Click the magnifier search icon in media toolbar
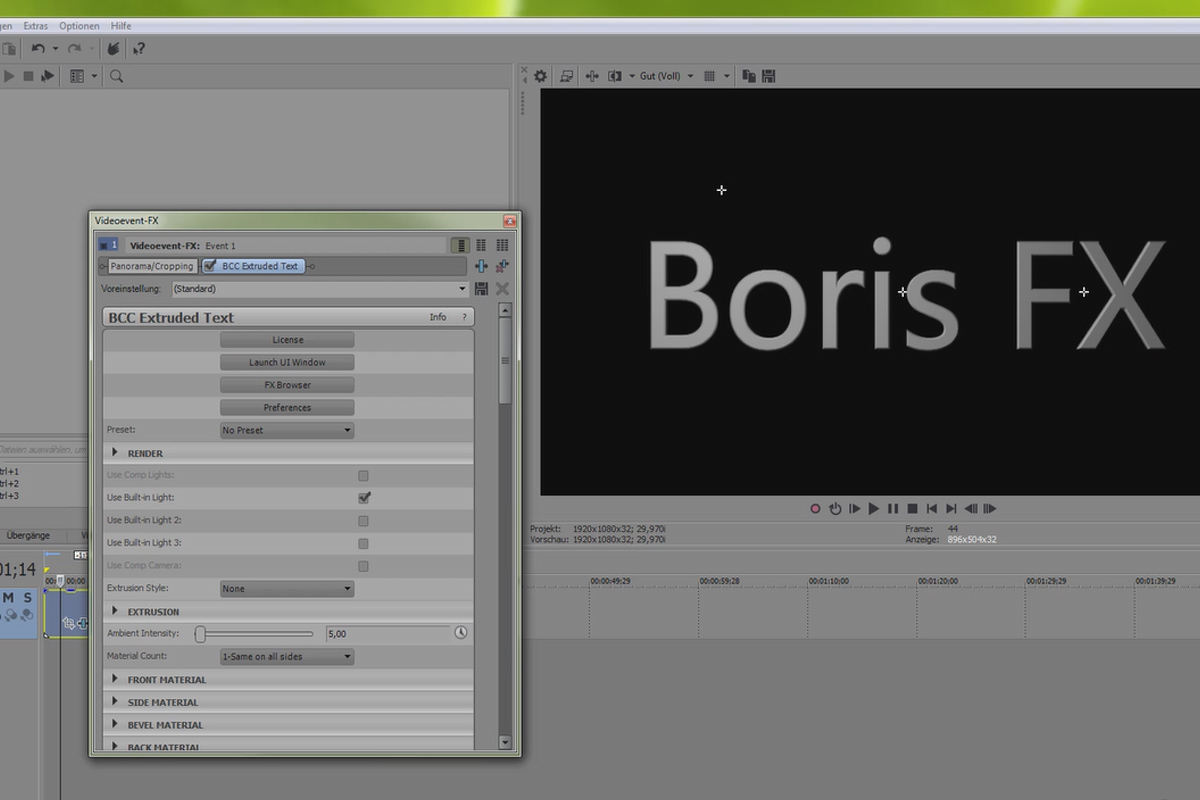This screenshot has height=800, width=1200. [x=116, y=76]
